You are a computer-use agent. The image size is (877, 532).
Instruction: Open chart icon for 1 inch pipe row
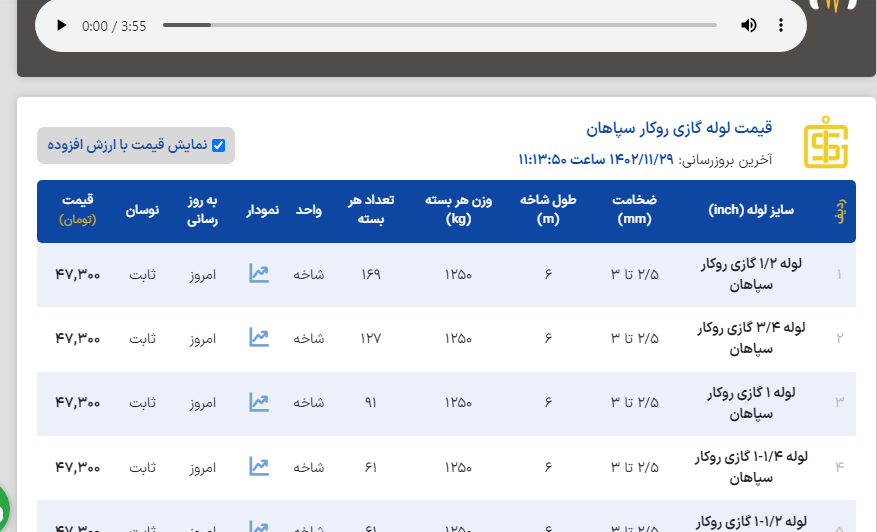(259, 402)
